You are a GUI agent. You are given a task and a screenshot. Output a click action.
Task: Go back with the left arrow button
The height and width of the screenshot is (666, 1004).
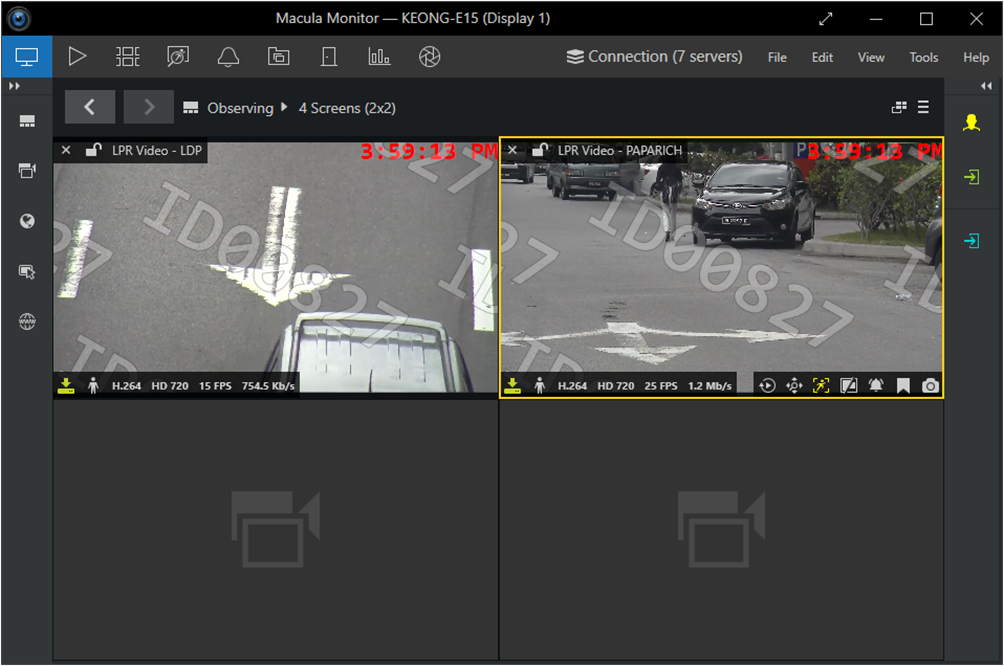(x=90, y=107)
